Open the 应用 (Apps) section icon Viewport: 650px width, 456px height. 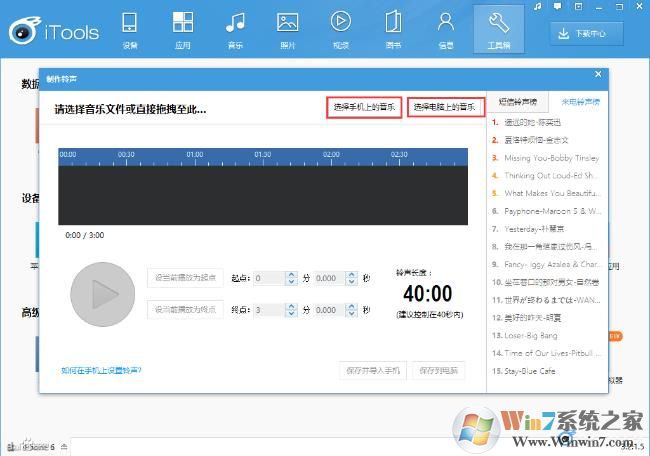pyautogui.click(x=183, y=28)
